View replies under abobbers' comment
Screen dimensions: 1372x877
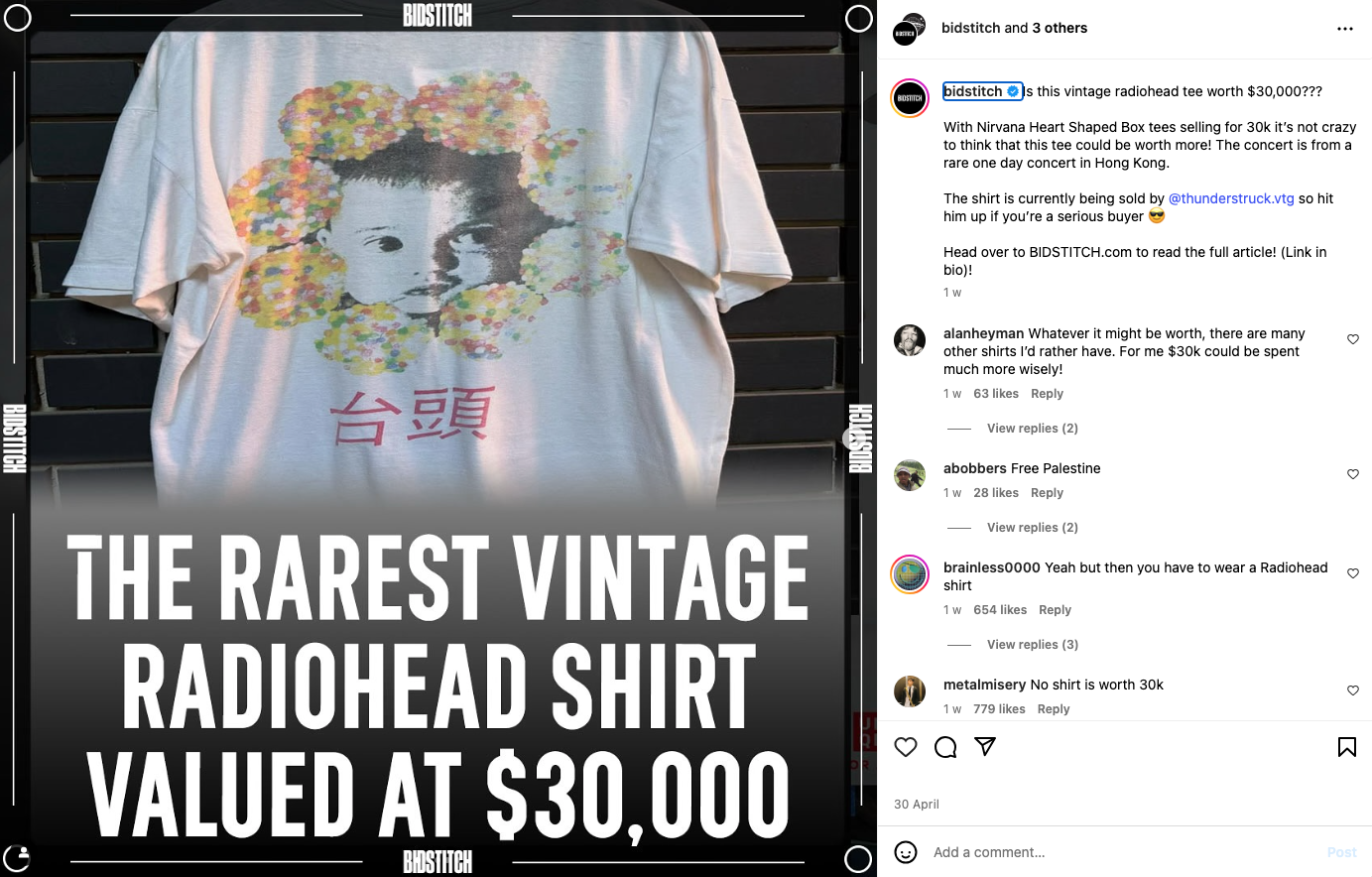point(1032,528)
